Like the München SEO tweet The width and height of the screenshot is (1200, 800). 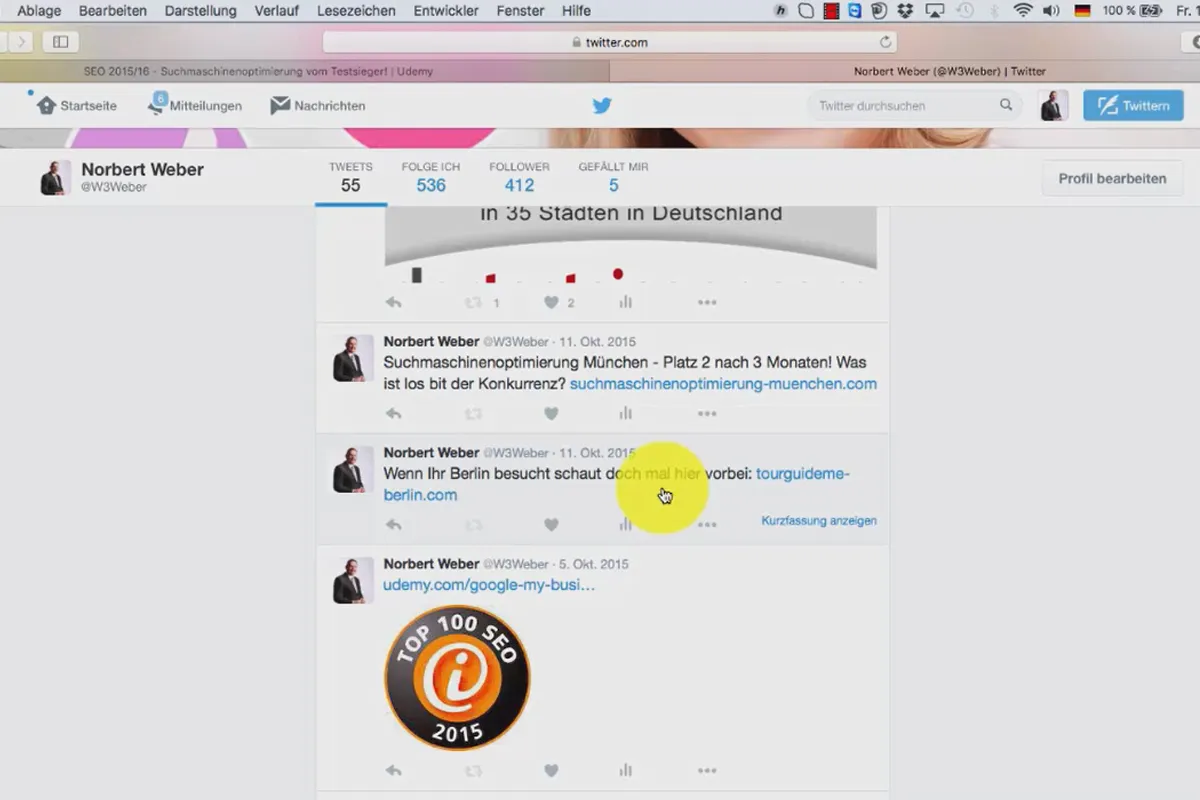click(x=551, y=413)
